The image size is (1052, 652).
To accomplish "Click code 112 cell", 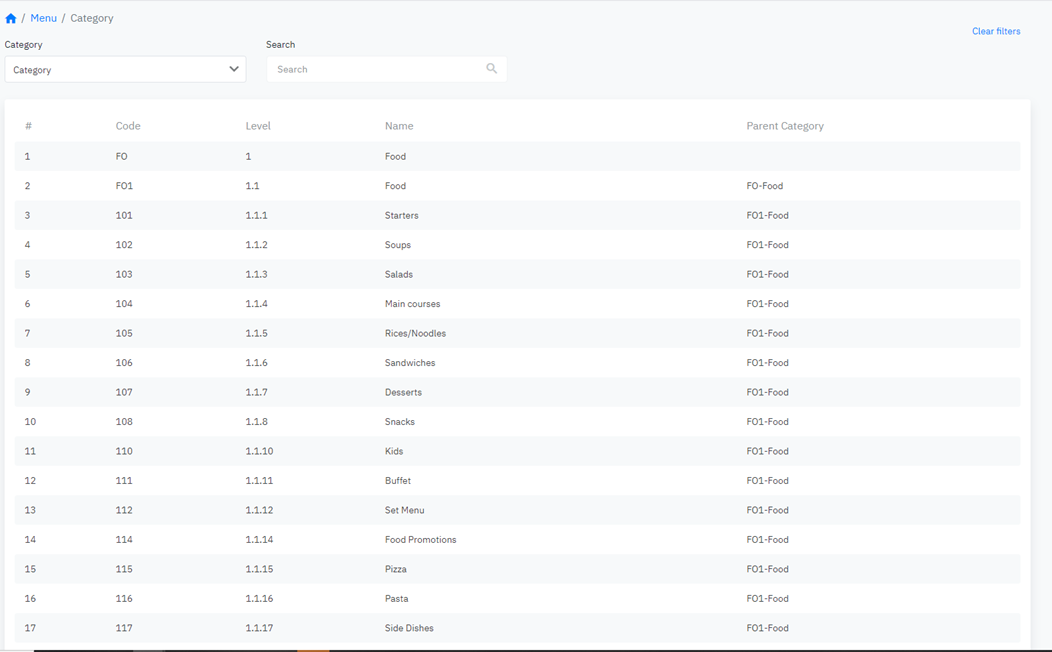I will coord(123,510).
